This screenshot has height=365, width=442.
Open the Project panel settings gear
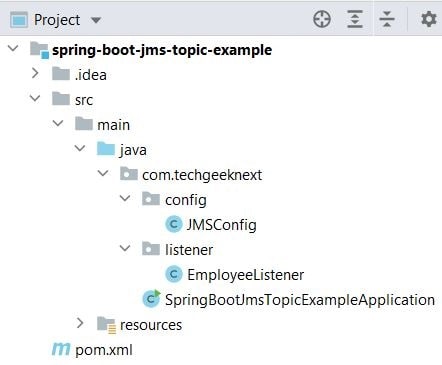pyautogui.click(x=429, y=19)
